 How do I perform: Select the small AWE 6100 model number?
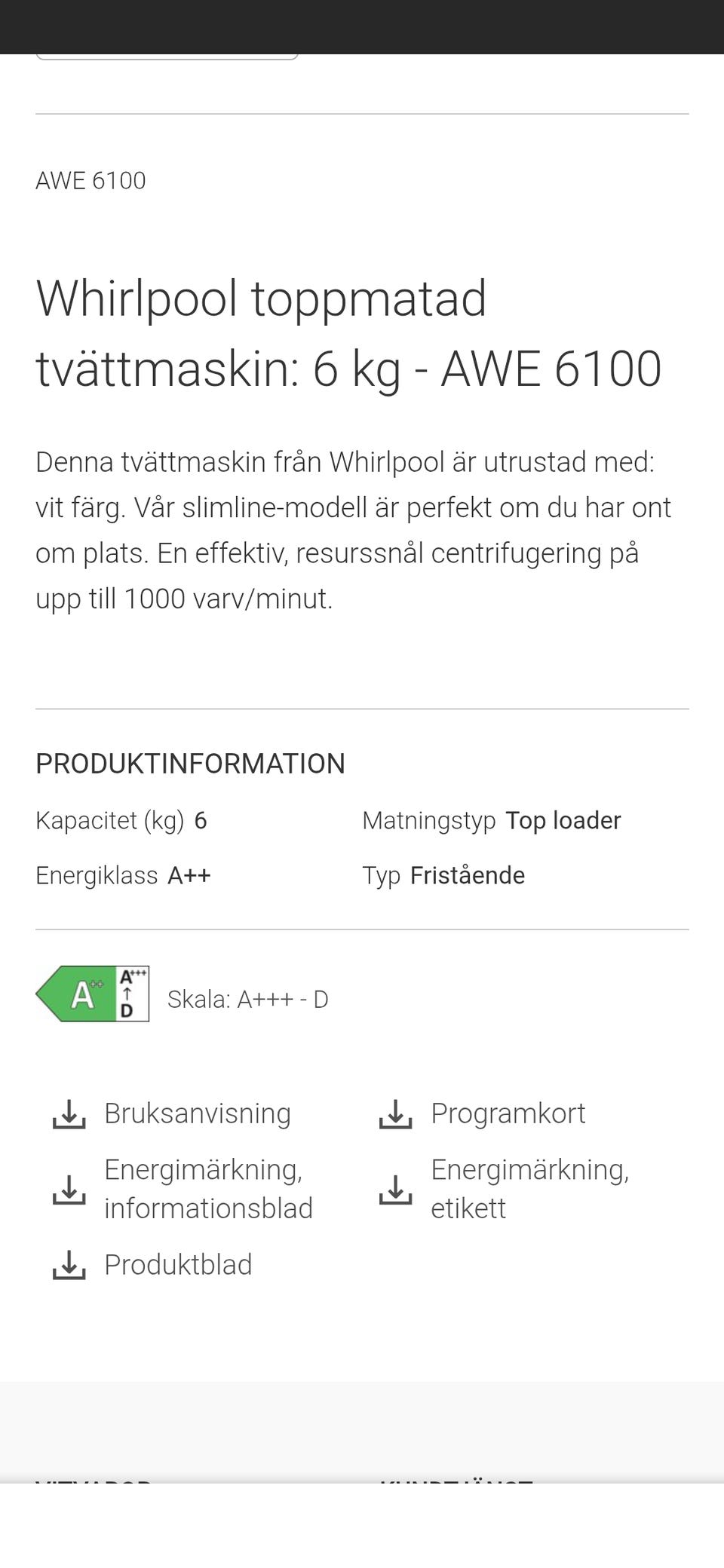pyautogui.click(x=90, y=181)
